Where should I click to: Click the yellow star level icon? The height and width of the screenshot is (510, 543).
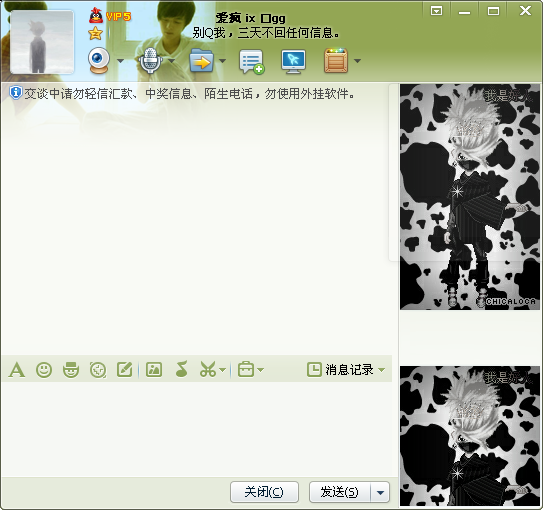(95, 34)
